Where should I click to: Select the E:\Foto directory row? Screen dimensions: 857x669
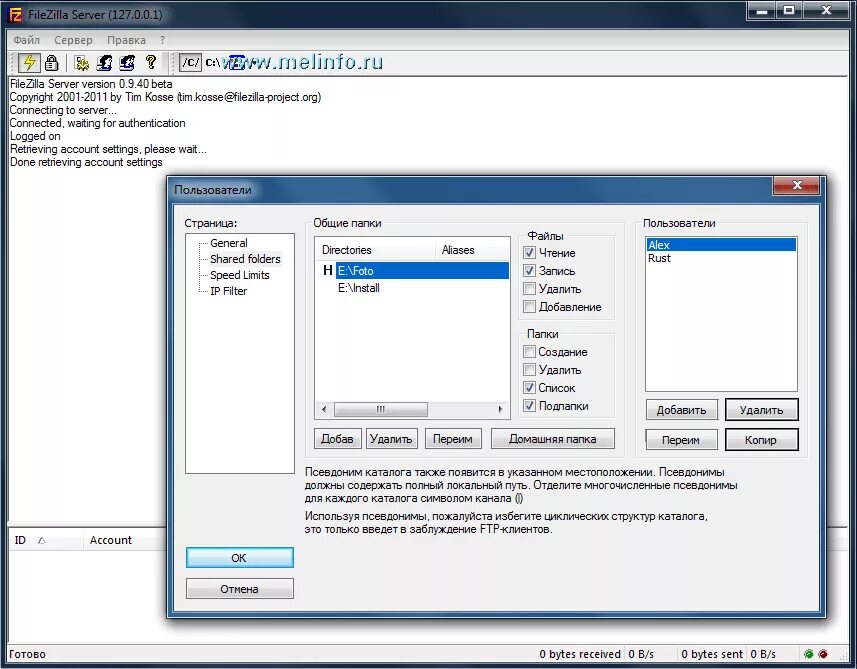pos(422,271)
